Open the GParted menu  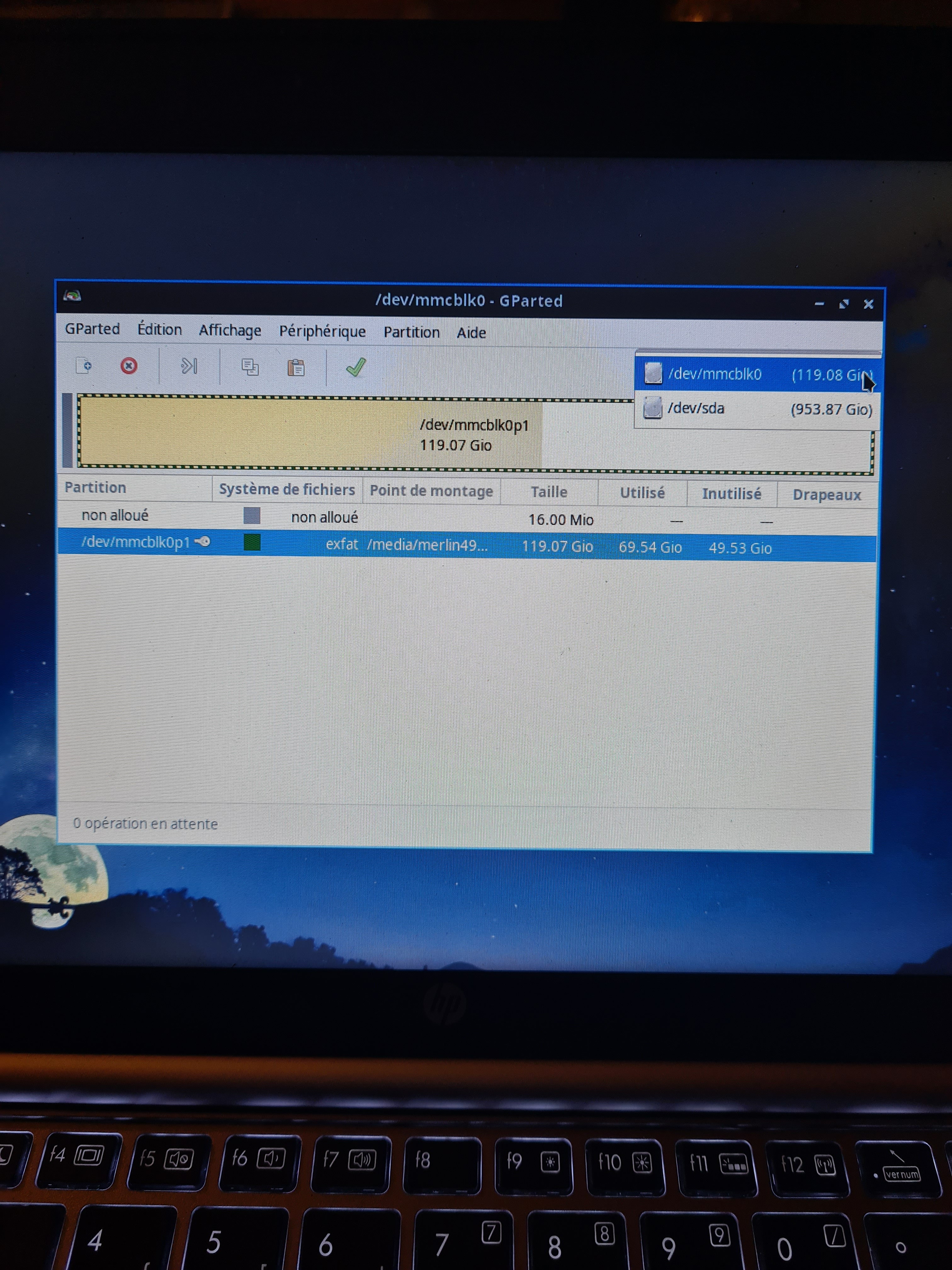coord(92,329)
